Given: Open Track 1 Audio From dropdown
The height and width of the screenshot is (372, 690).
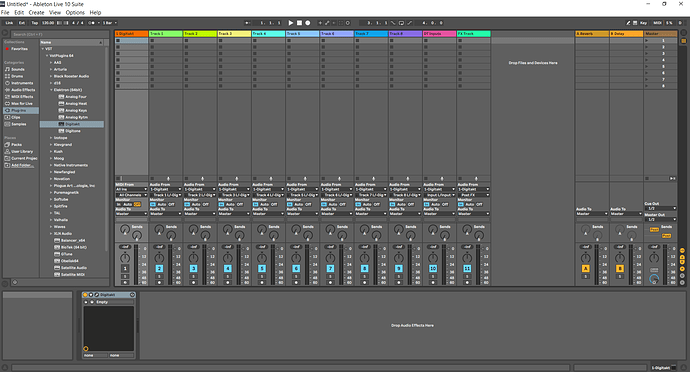Looking at the screenshot, I should (165, 189).
